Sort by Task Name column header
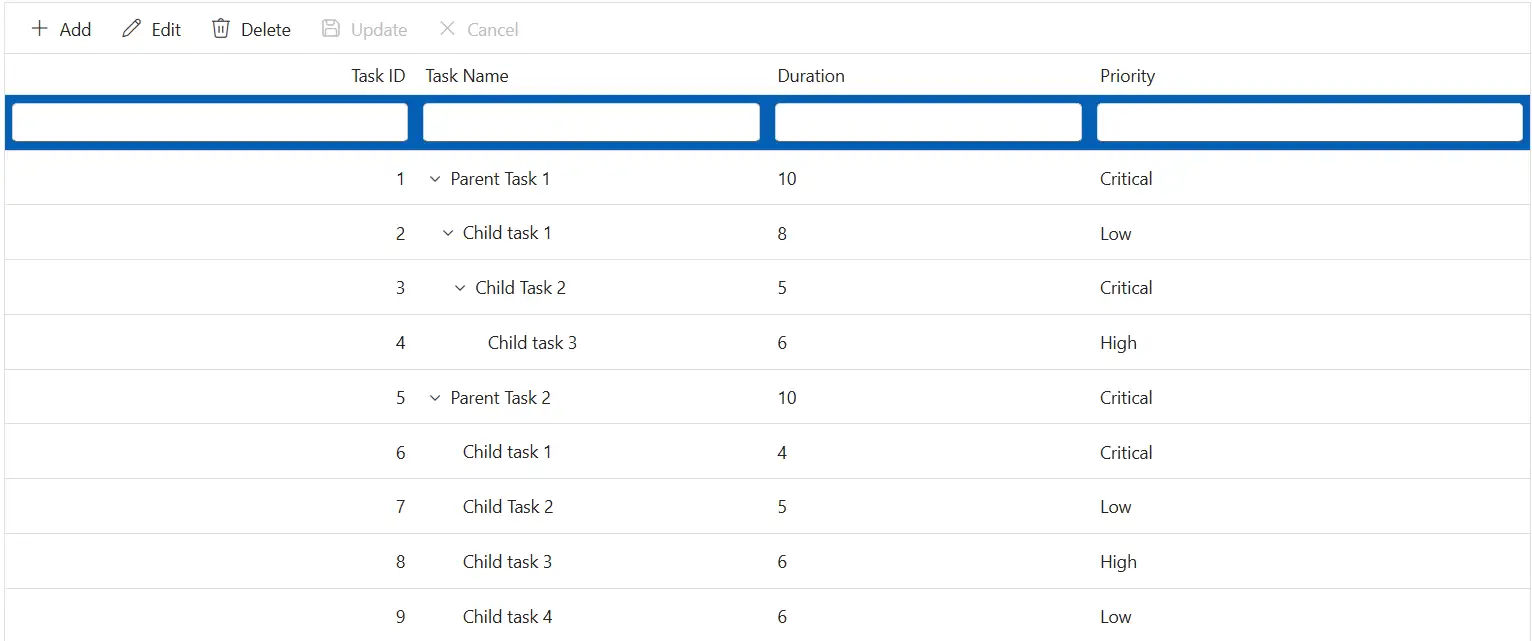This screenshot has height=641, width=1532. (467, 76)
